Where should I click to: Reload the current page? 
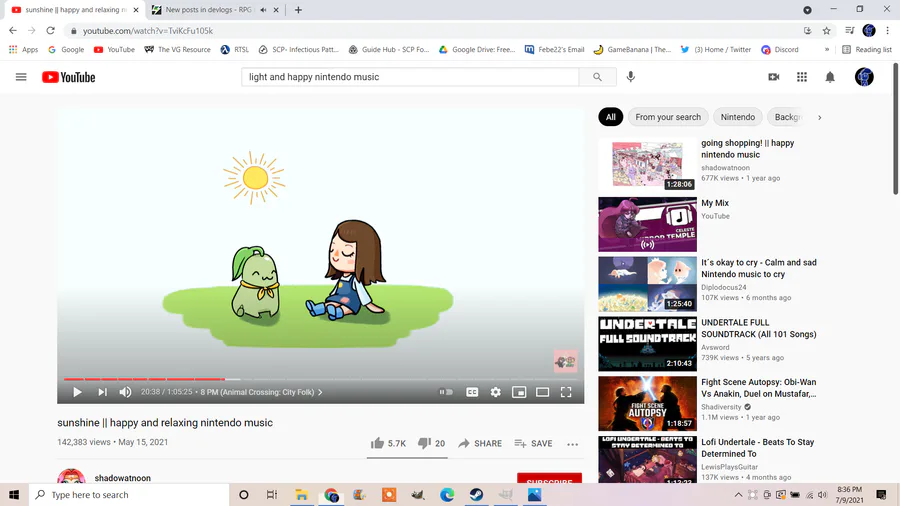pos(51,31)
